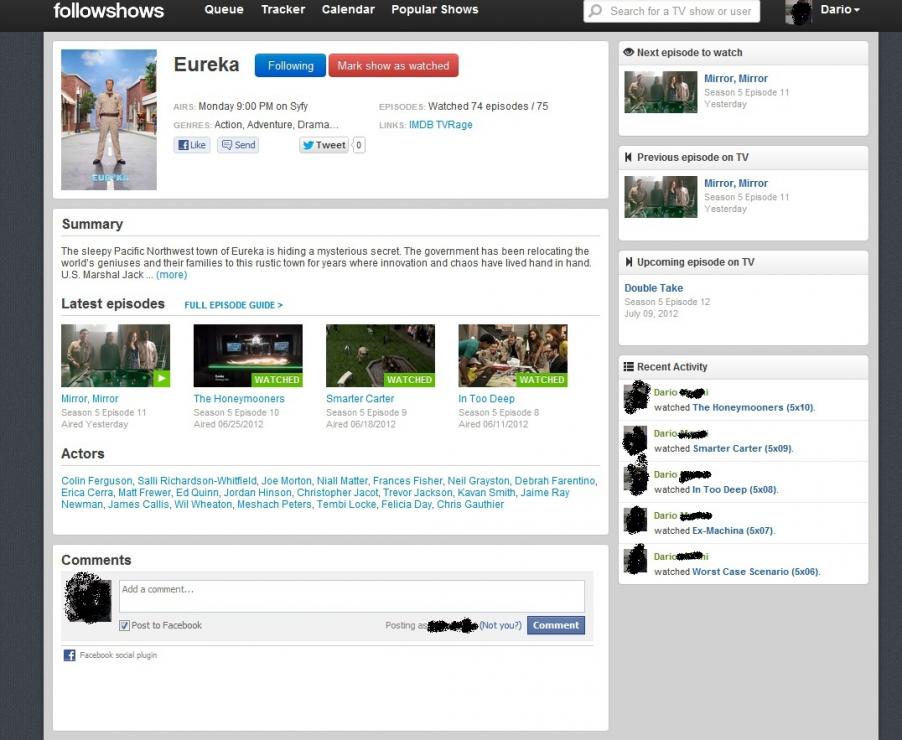Open Ex-Machina (5x07) in Recent Activity

click(x=733, y=531)
